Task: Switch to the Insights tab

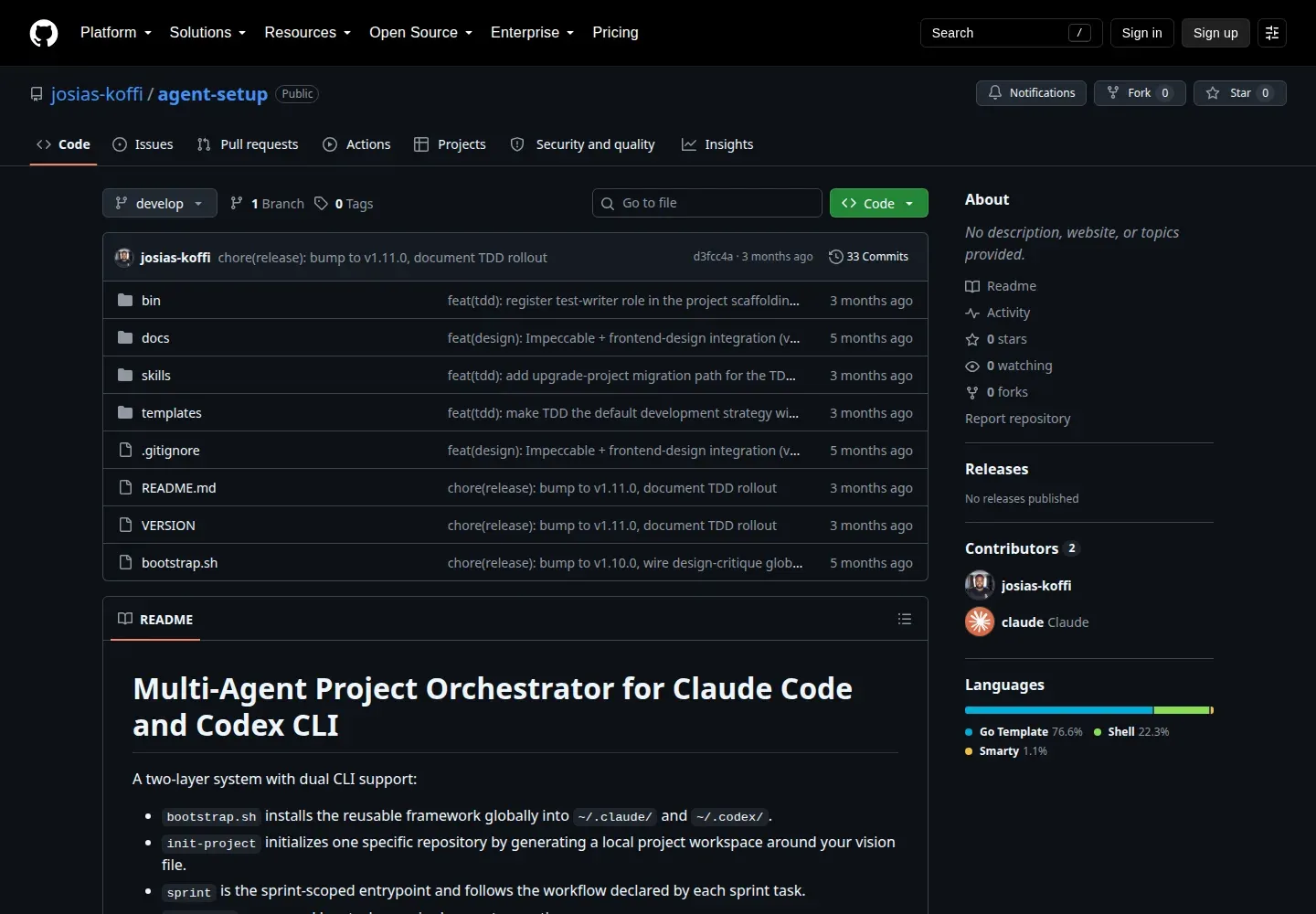Action: (717, 144)
